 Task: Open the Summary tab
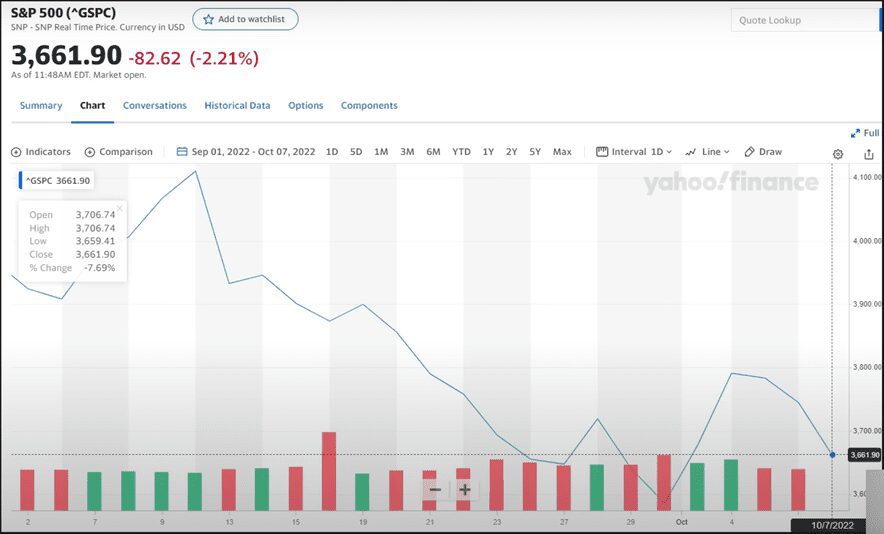point(41,105)
